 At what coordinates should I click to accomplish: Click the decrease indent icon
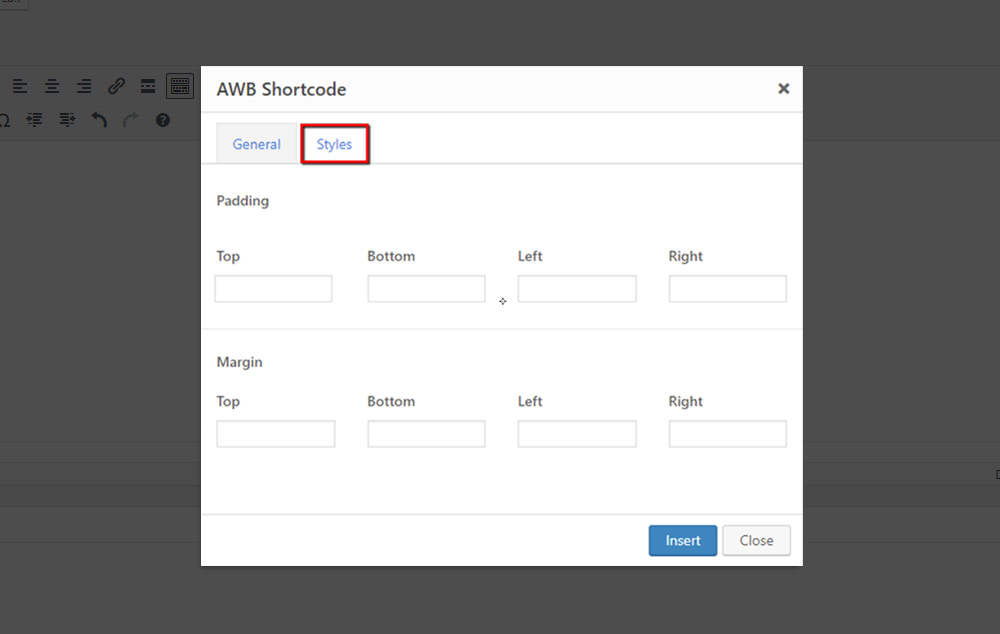coord(34,119)
